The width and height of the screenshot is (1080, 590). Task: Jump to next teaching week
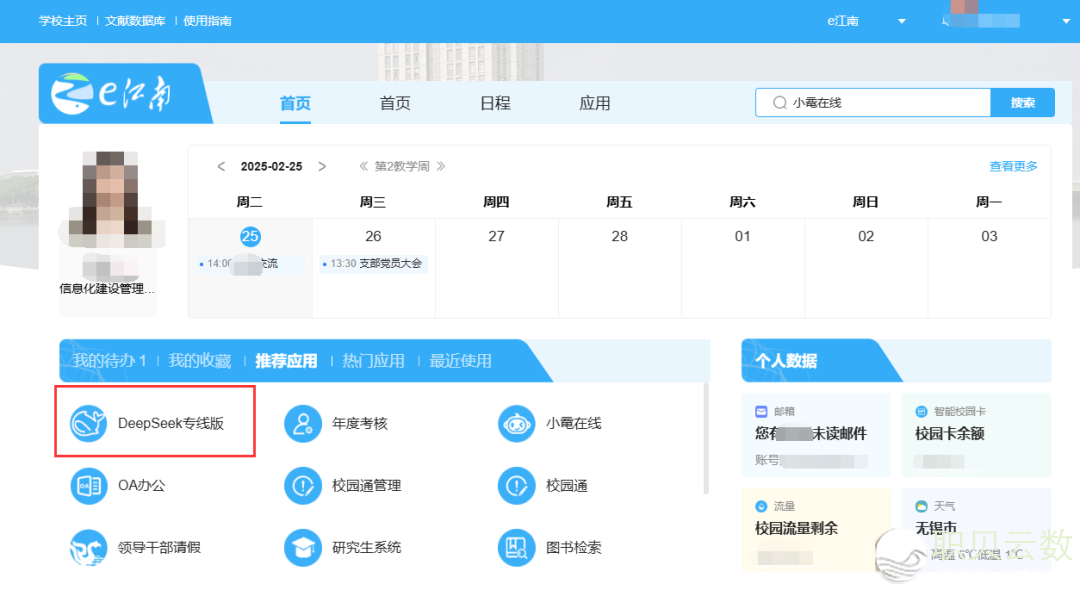pos(441,167)
